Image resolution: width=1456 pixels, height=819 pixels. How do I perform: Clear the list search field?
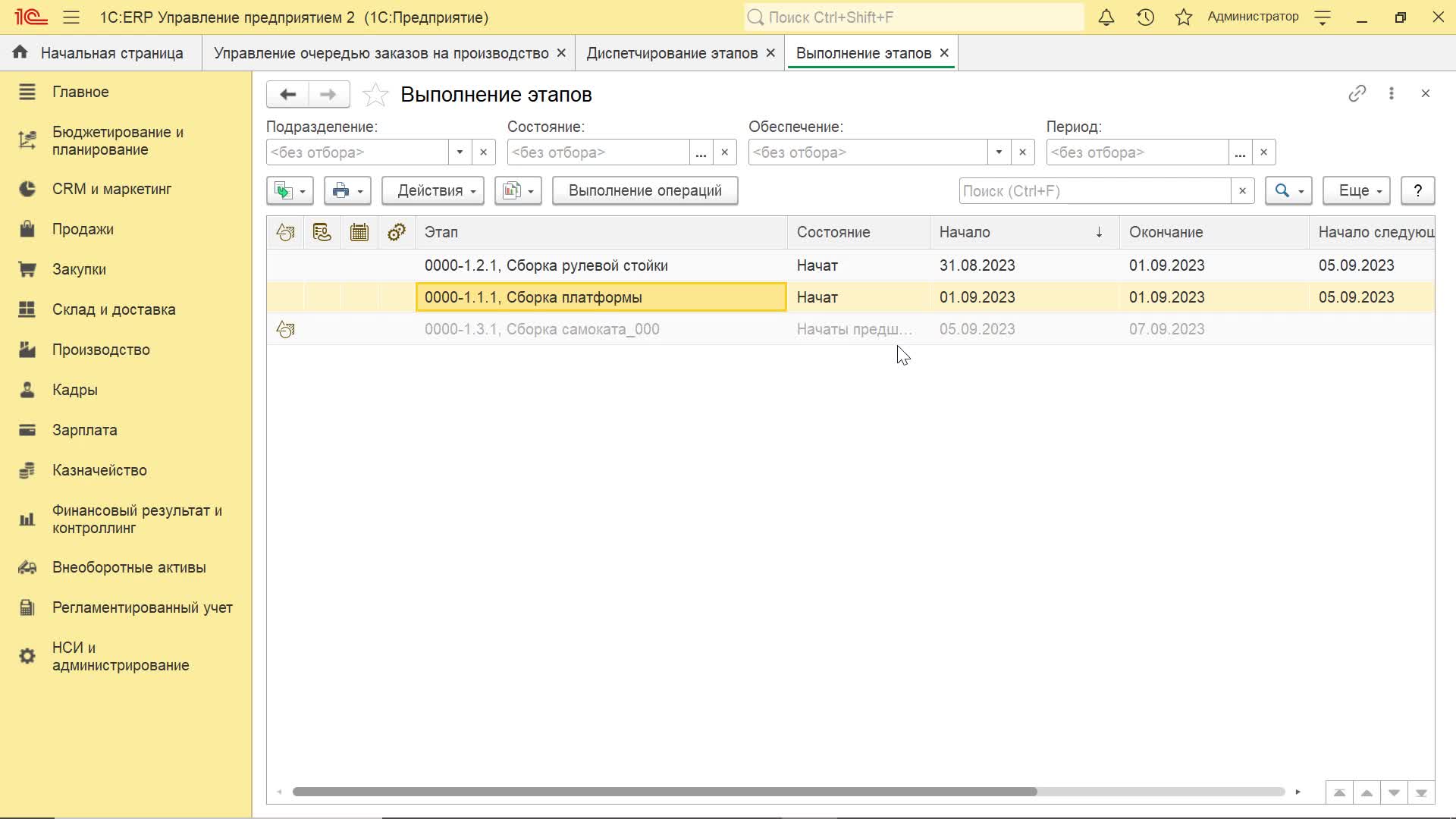point(1242,190)
